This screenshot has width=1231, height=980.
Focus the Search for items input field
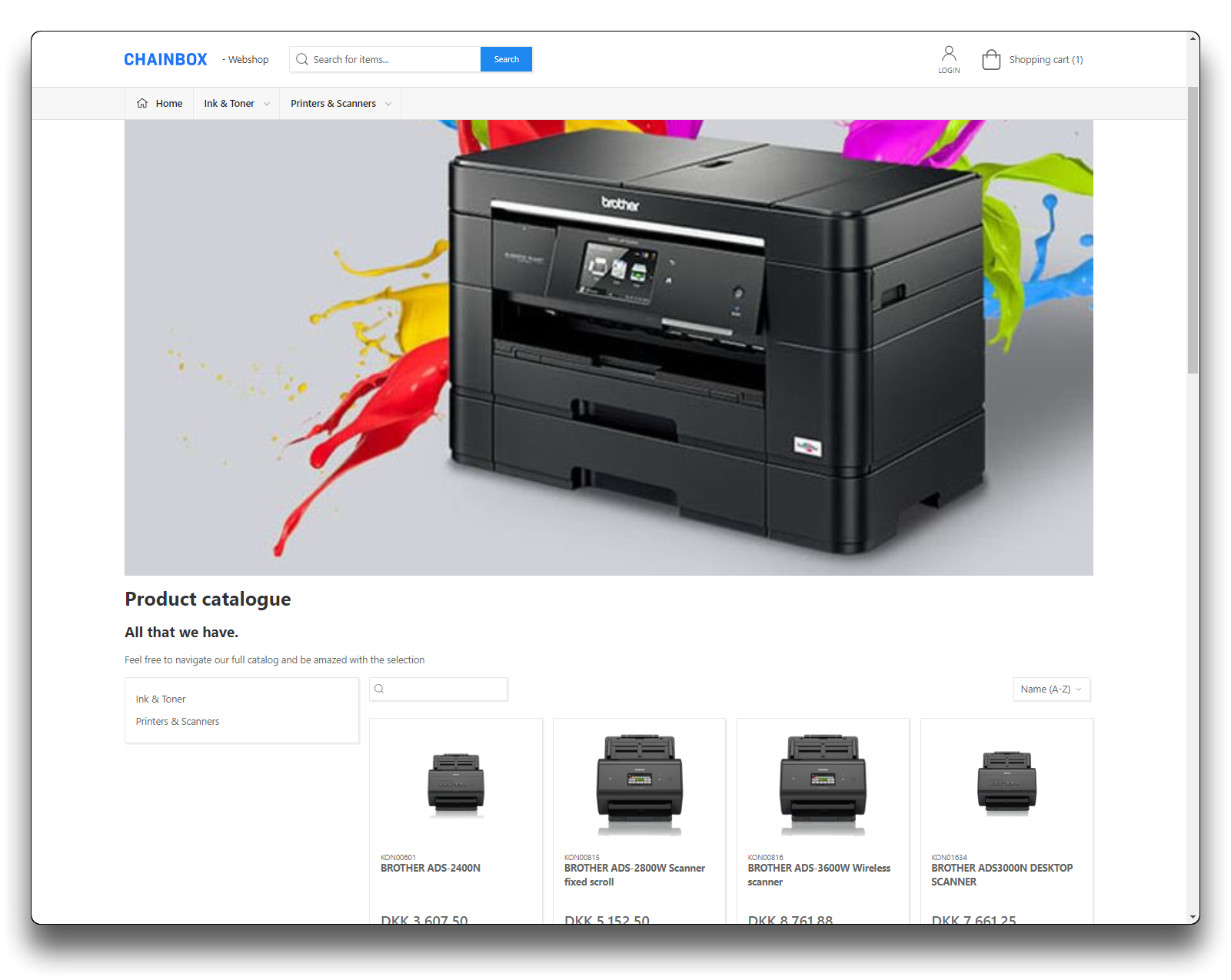click(x=394, y=60)
